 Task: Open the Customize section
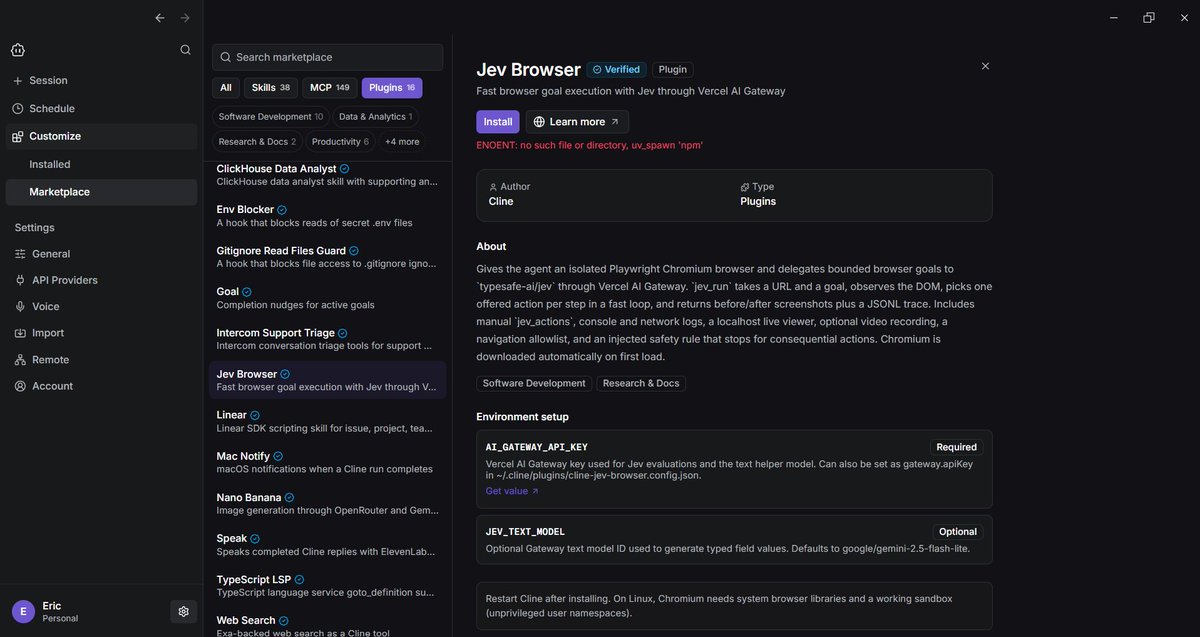(100, 136)
